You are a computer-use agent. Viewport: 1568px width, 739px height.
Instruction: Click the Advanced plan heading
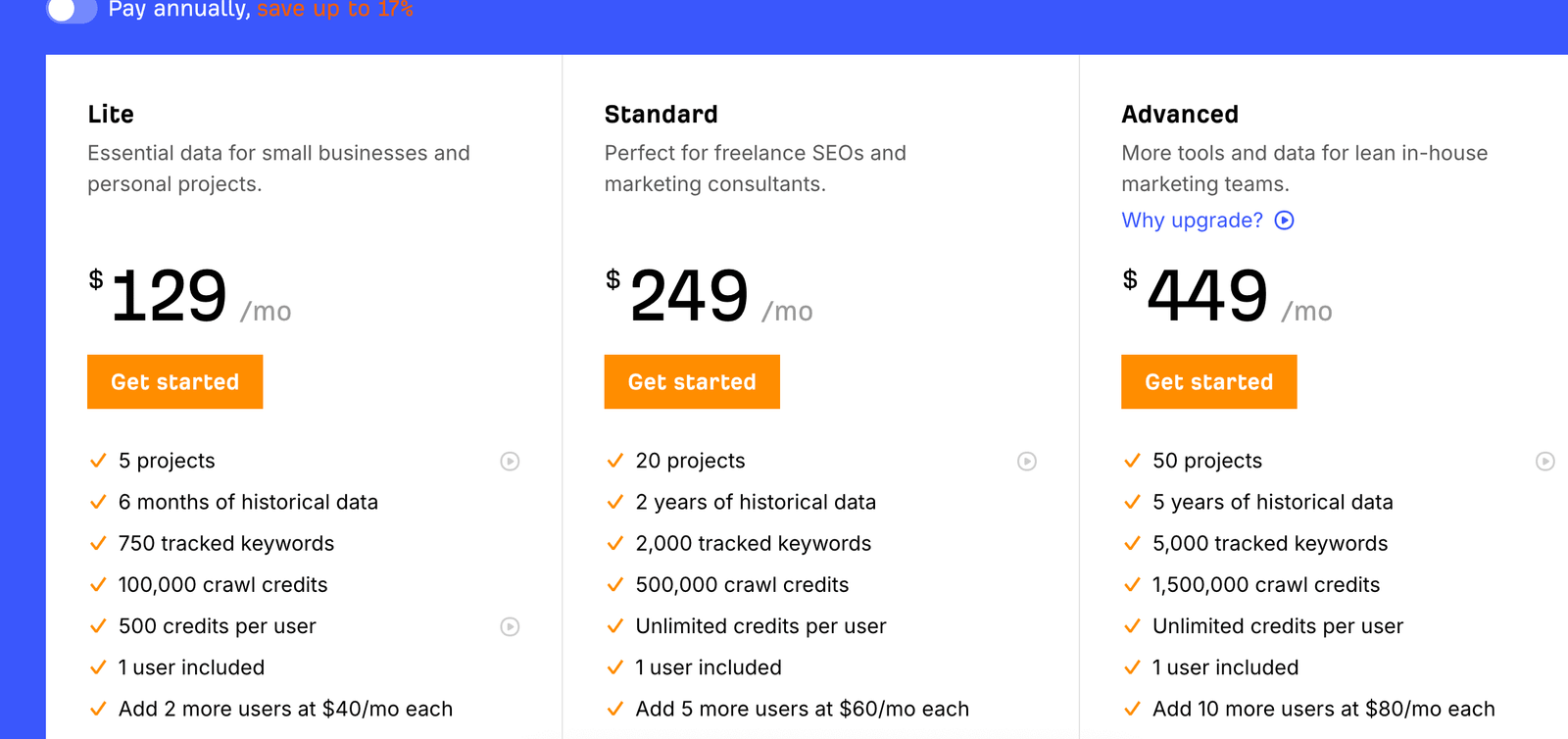pyautogui.click(x=1179, y=115)
